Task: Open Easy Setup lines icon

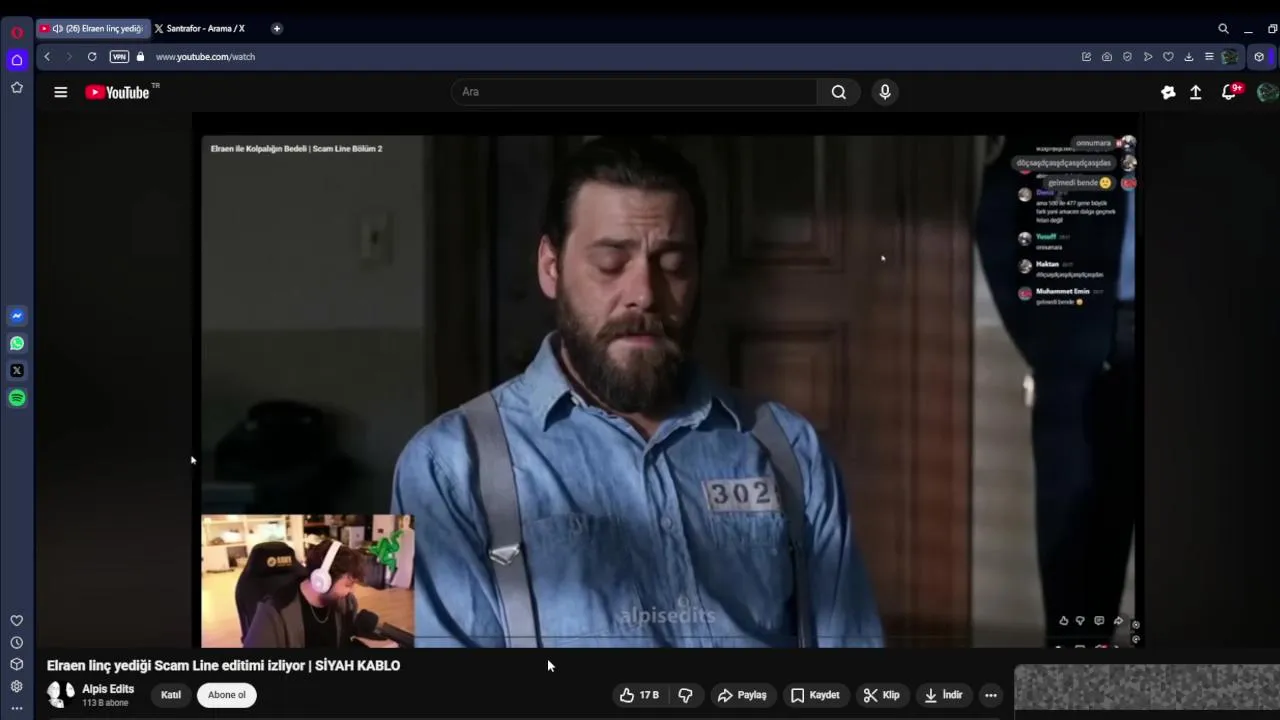Action: tap(1209, 57)
